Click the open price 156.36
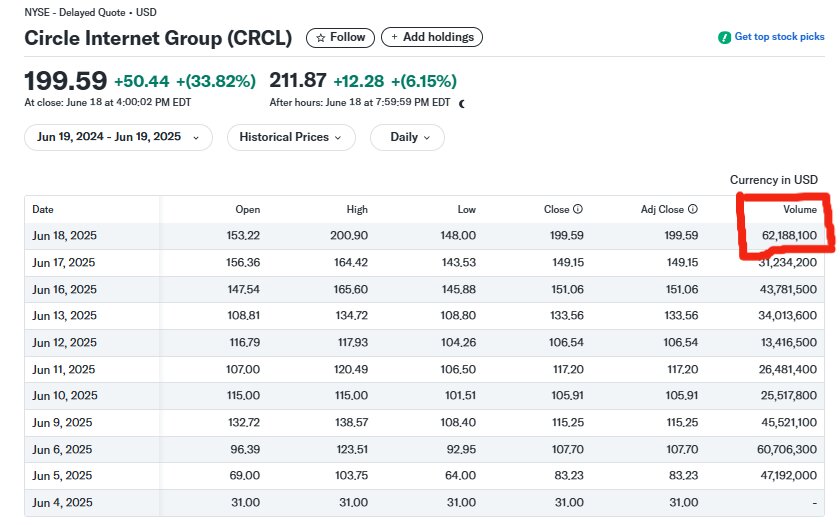This screenshot has height=525, width=840. point(243,262)
